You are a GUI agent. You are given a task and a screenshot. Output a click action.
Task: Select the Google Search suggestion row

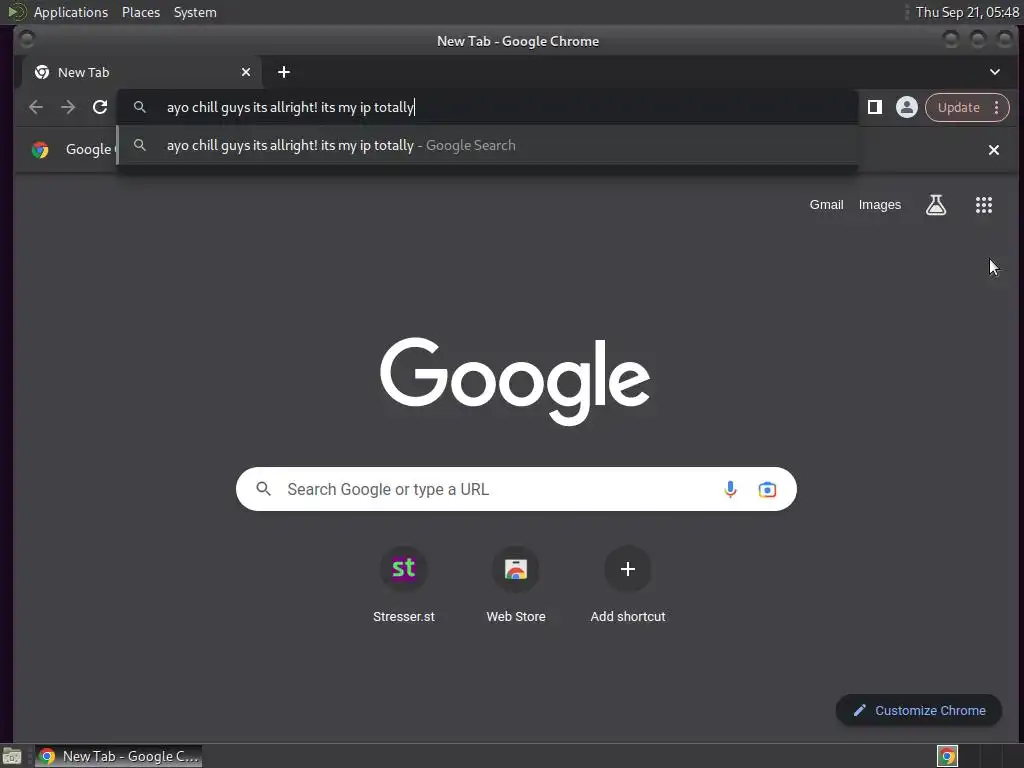487,145
